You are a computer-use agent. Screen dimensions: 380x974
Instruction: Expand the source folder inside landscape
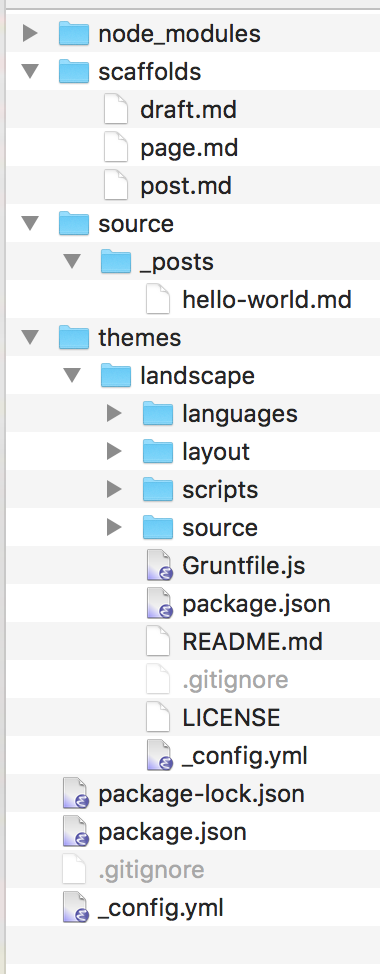point(114,527)
